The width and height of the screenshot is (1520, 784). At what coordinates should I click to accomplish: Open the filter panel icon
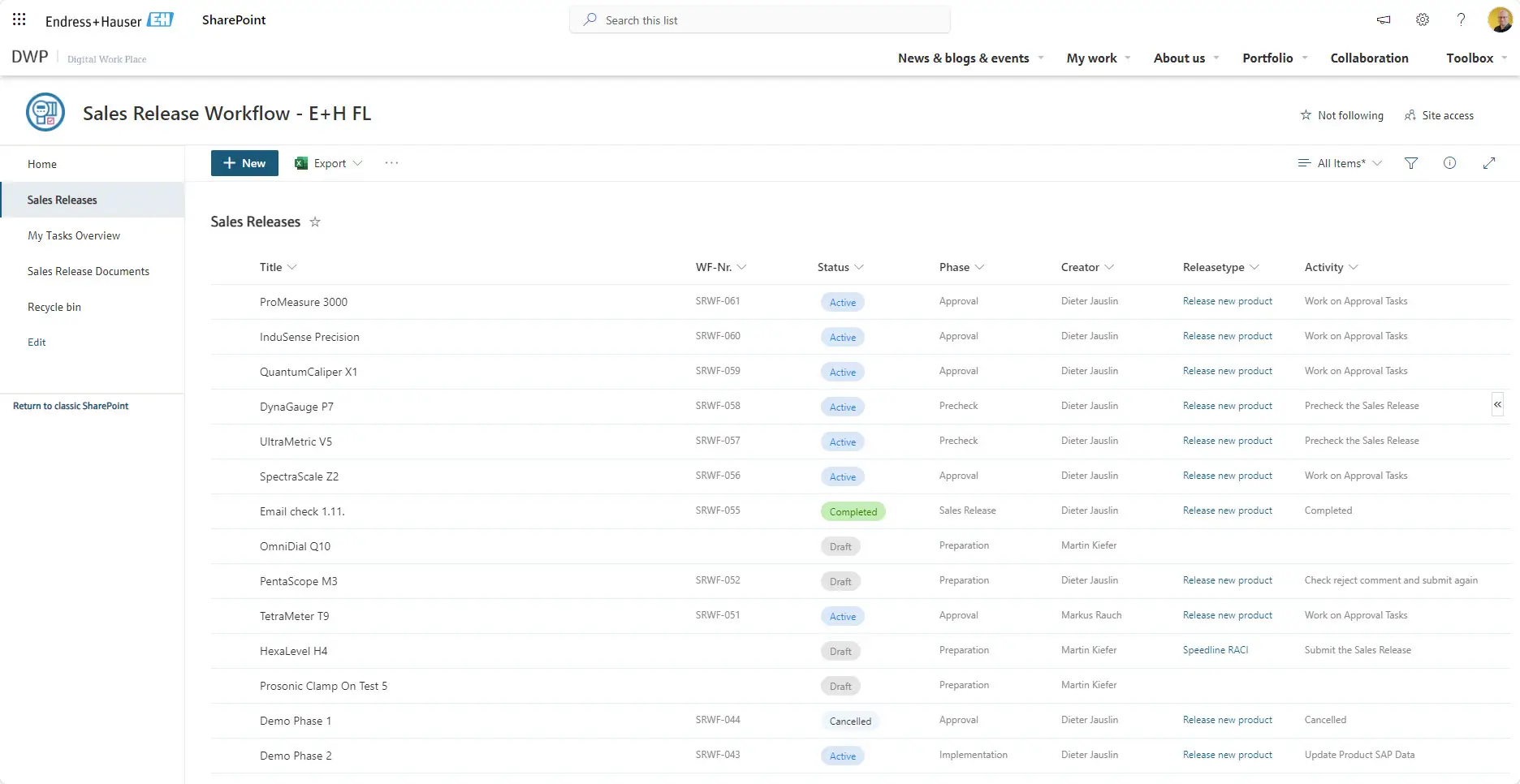point(1411,162)
